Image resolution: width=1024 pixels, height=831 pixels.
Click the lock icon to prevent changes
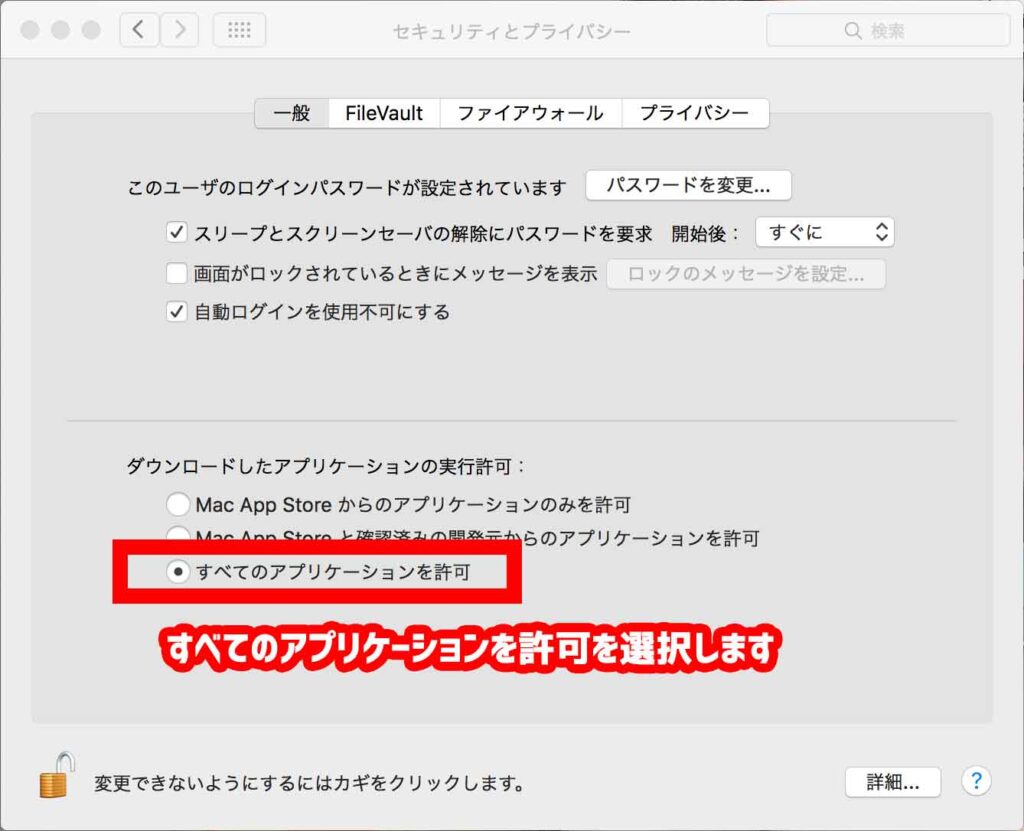pyautogui.click(x=57, y=776)
